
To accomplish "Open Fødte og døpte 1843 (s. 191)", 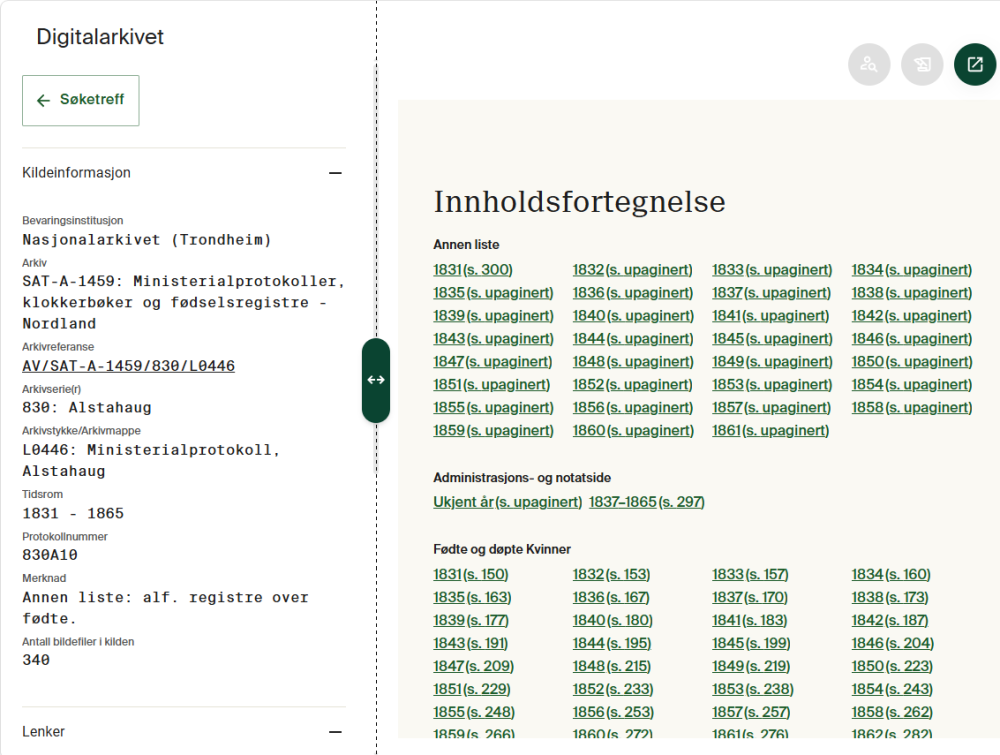I will pos(470,643).
